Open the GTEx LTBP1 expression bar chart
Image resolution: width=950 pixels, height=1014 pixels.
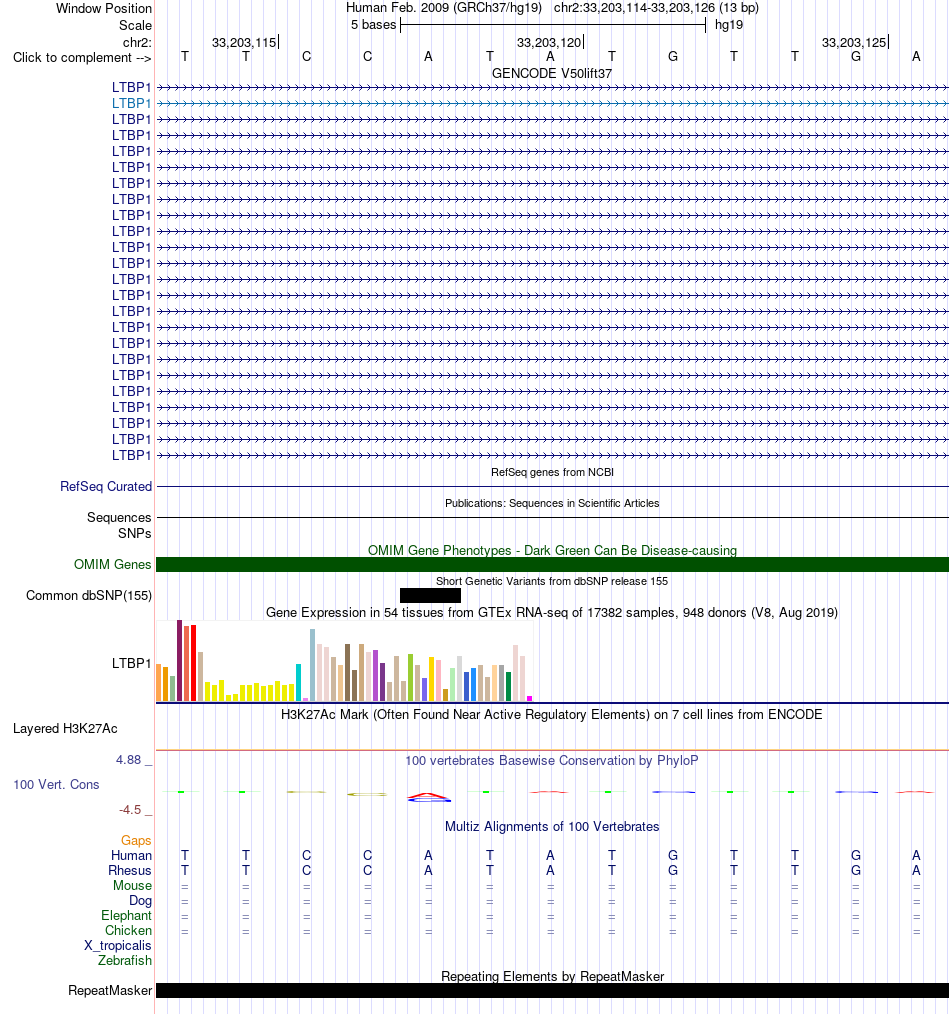[344, 661]
